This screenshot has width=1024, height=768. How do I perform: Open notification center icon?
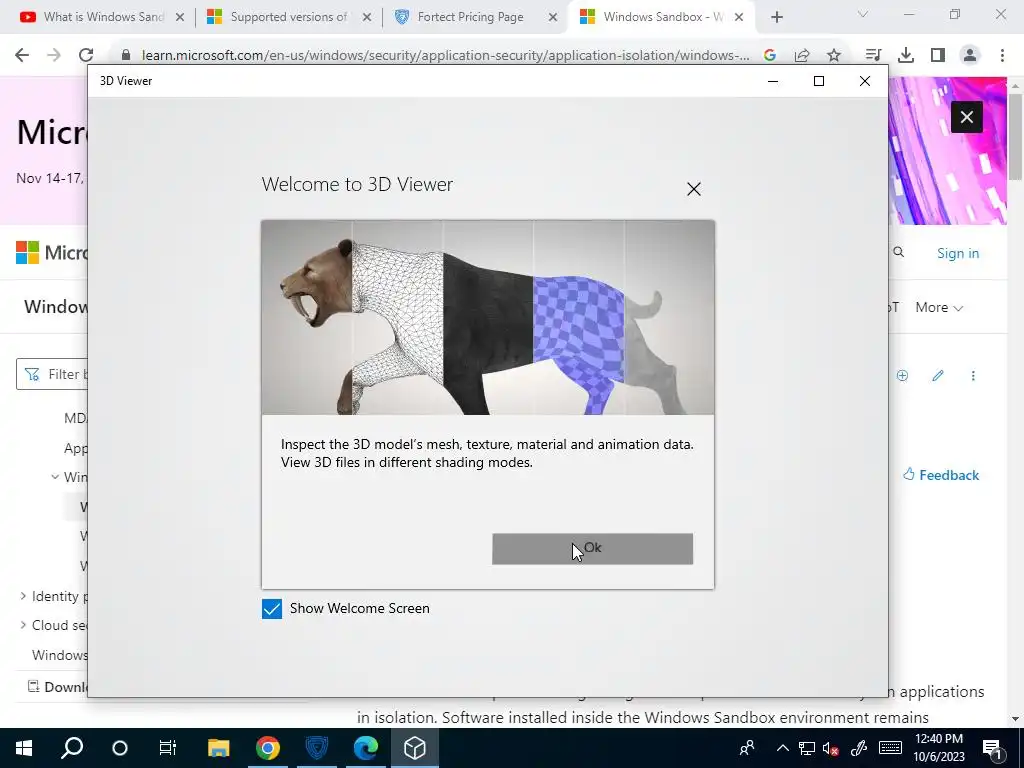click(x=993, y=748)
